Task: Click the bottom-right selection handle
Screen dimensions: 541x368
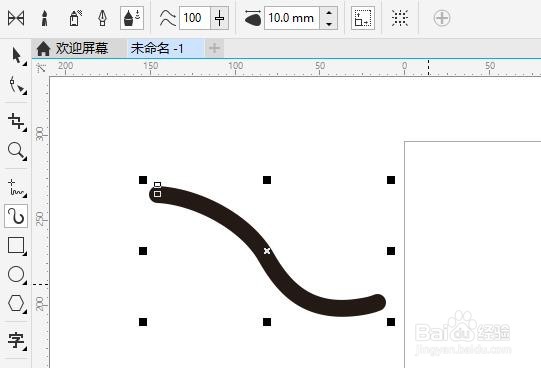Action: pos(391,322)
